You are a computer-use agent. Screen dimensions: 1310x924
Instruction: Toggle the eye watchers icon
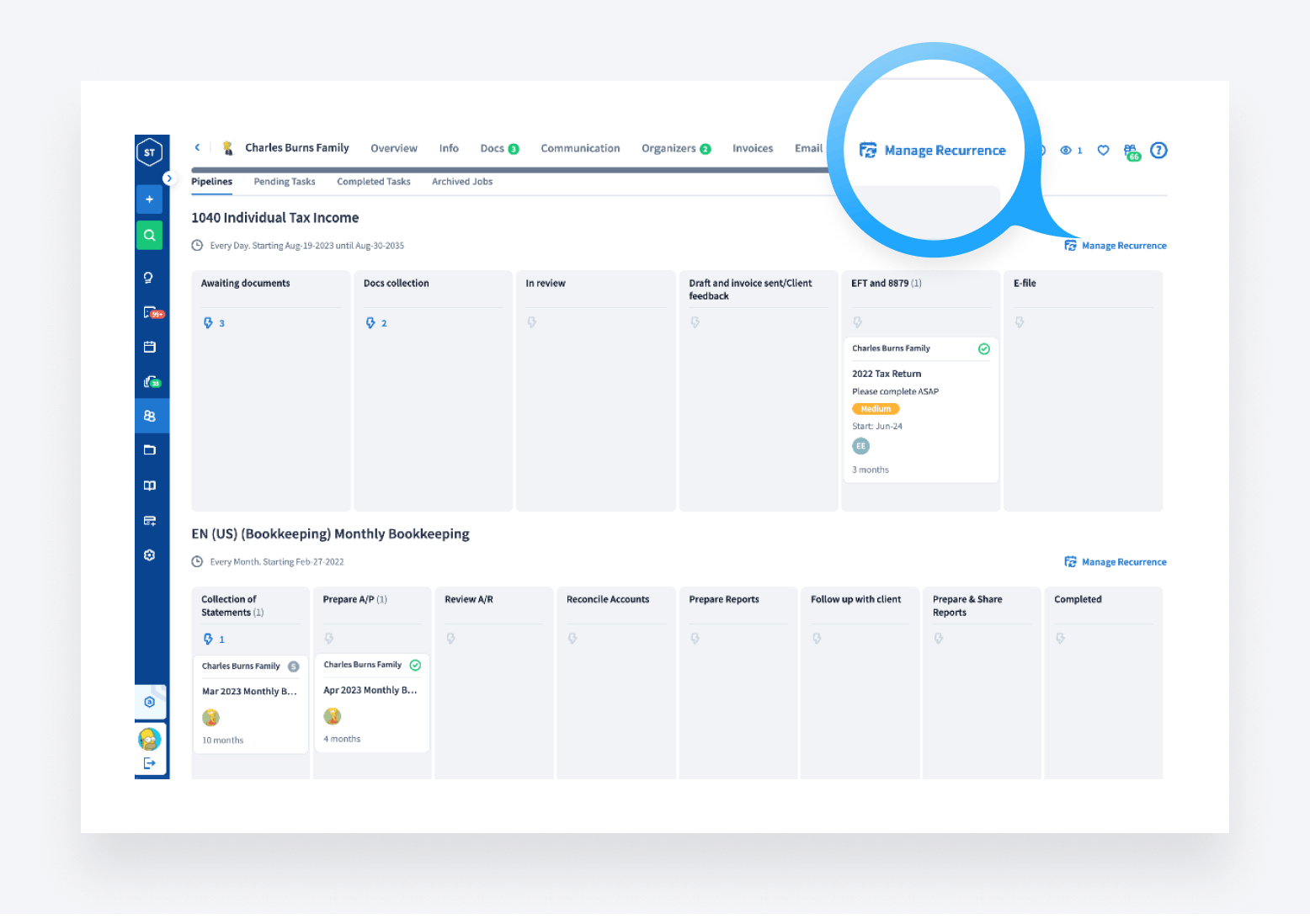point(1067,151)
